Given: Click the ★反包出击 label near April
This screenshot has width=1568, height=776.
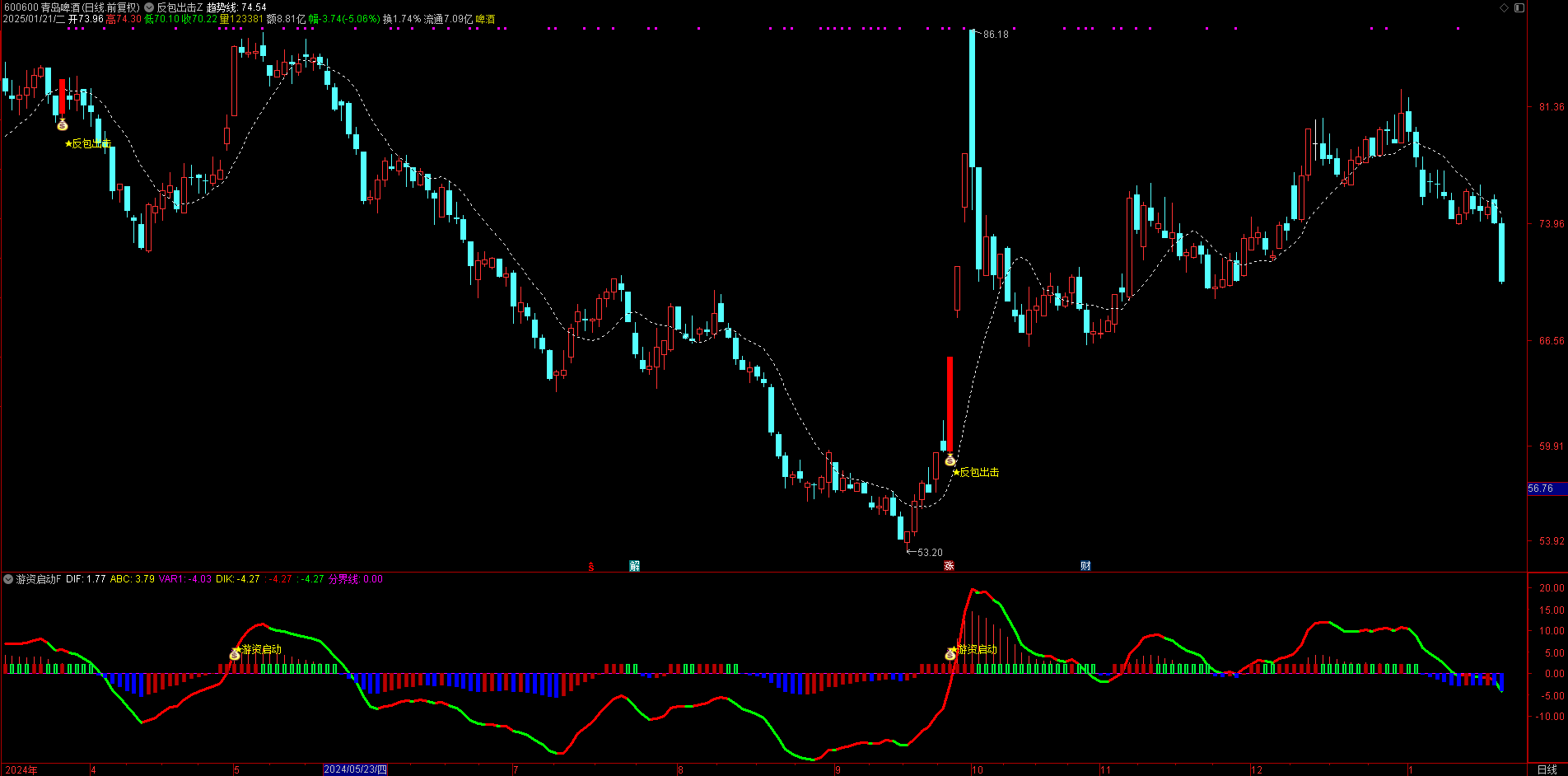Looking at the screenshot, I should [88, 143].
